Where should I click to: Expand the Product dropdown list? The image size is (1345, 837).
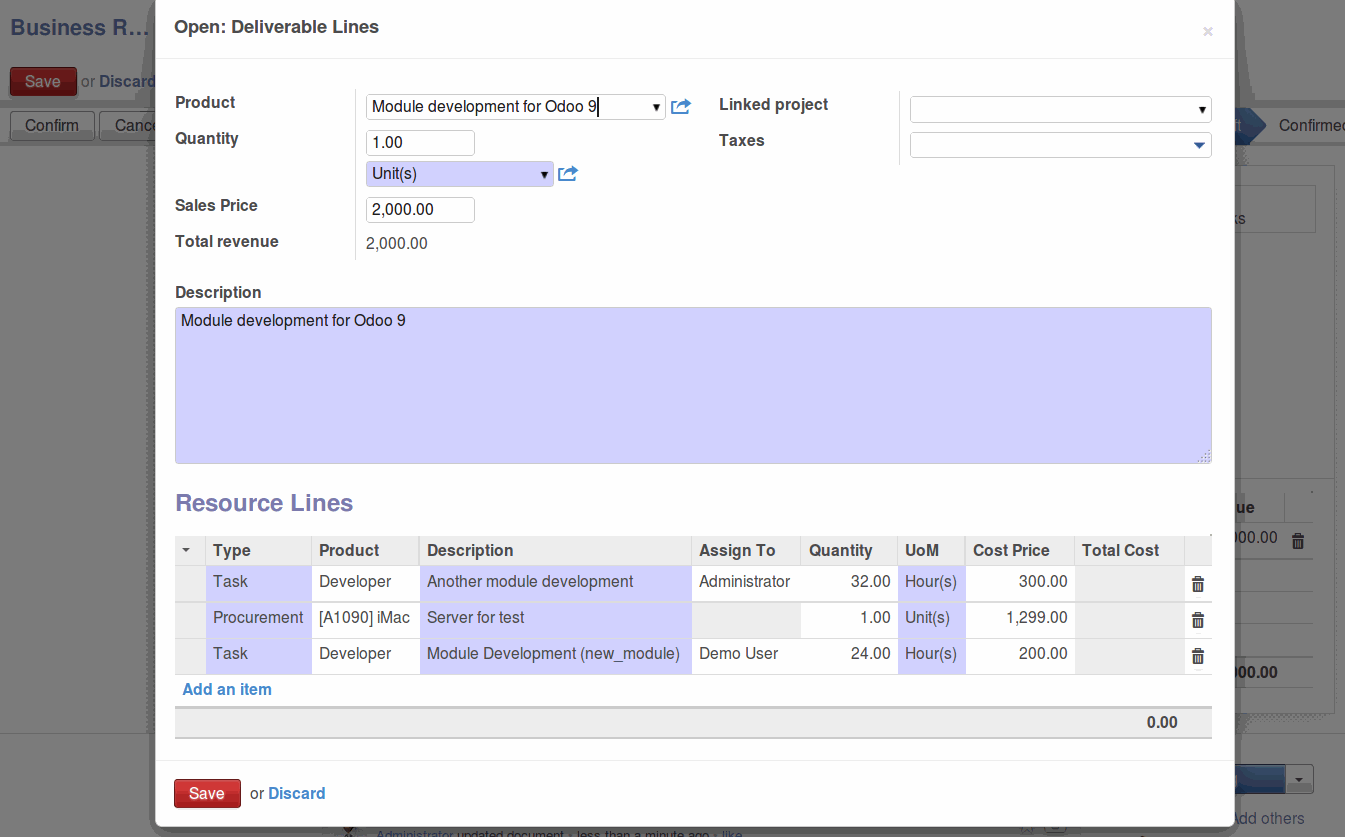pos(657,106)
